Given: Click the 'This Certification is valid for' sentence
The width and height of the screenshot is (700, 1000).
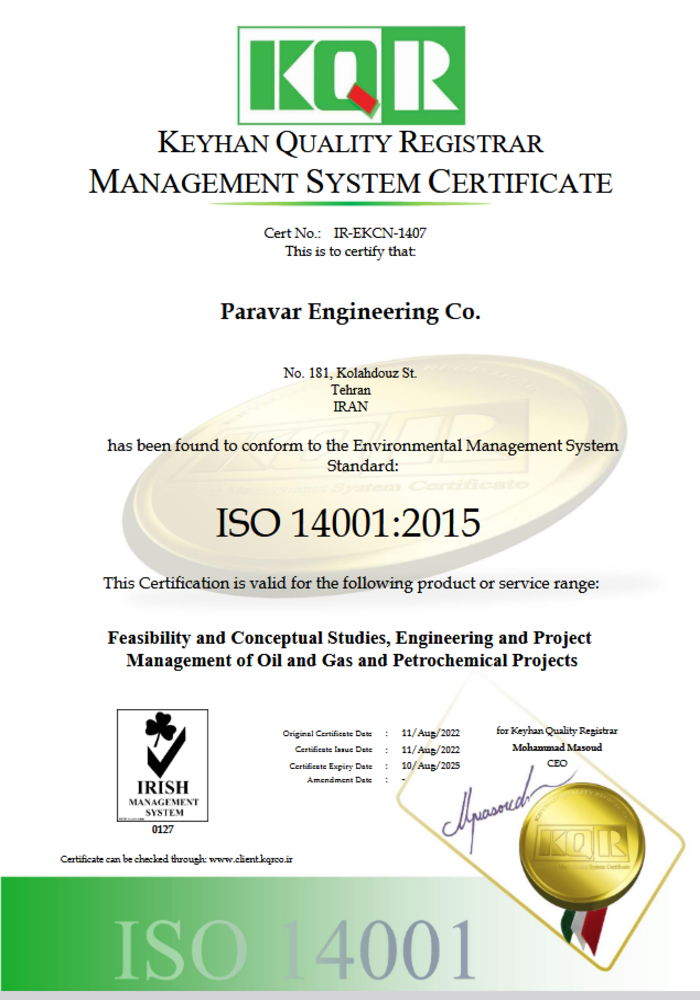Looking at the screenshot, I should click(351, 584).
